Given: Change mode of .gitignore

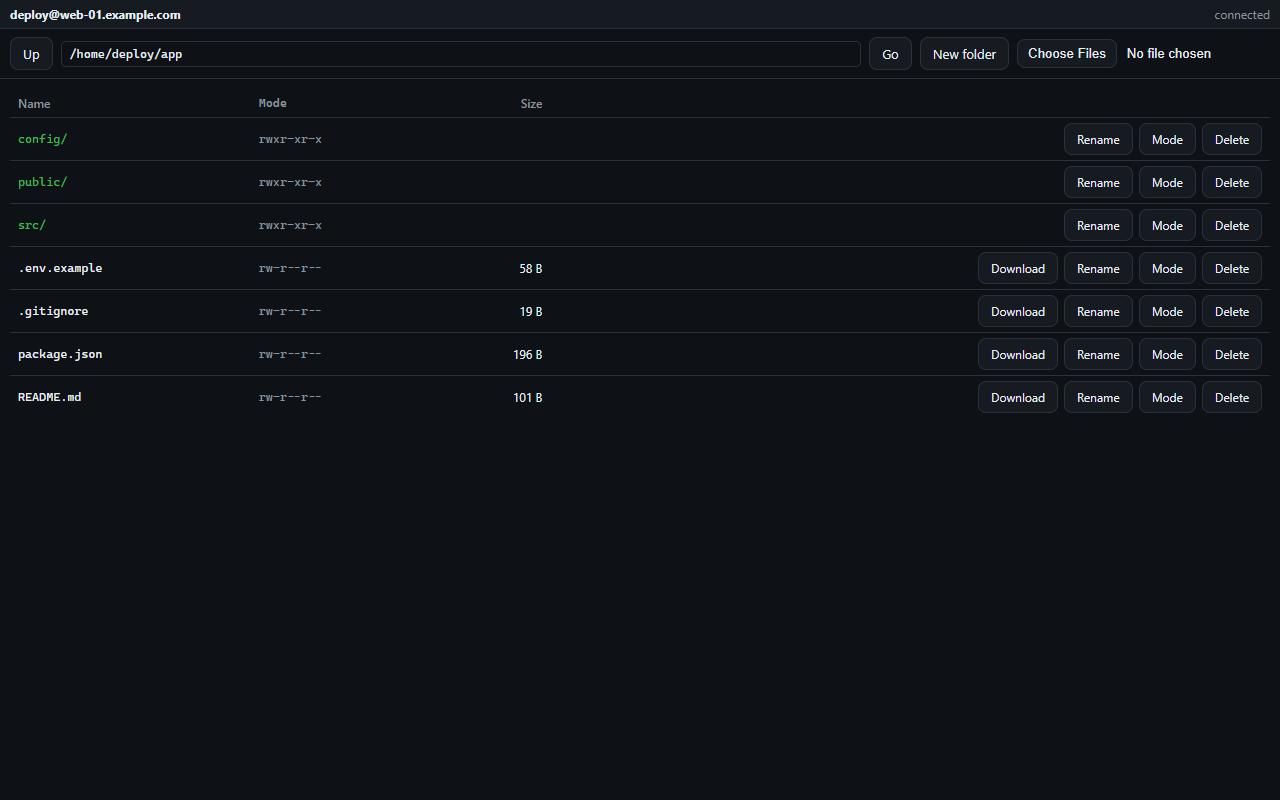Looking at the screenshot, I should pos(1167,312).
